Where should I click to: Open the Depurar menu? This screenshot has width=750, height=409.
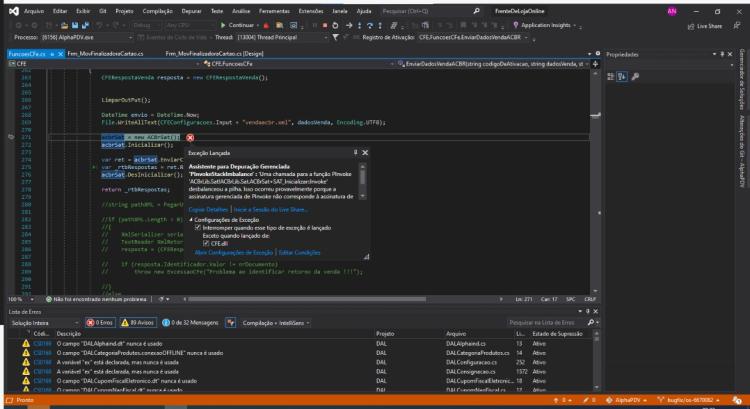click(x=191, y=11)
